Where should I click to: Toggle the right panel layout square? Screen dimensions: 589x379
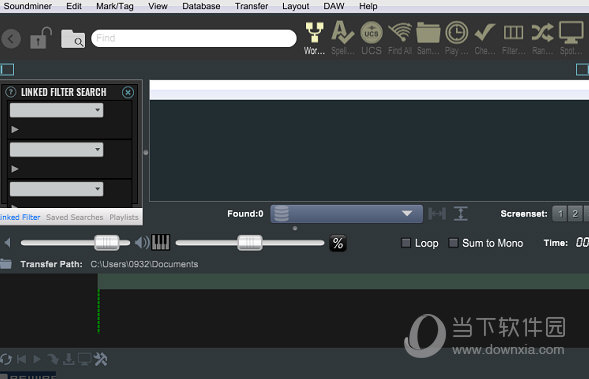[583, 69]
